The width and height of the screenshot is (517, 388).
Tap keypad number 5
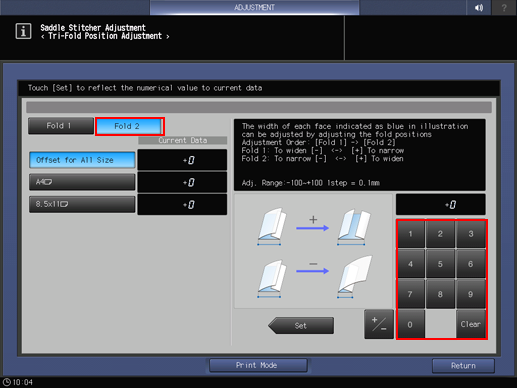440,264
